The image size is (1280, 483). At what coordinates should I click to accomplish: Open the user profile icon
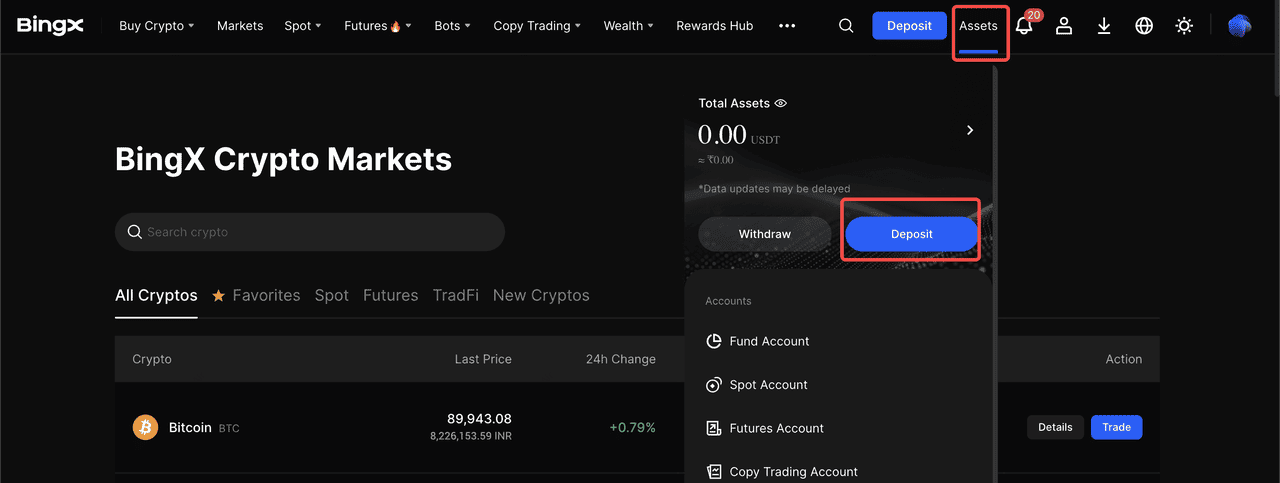[x=1064, y=26]
